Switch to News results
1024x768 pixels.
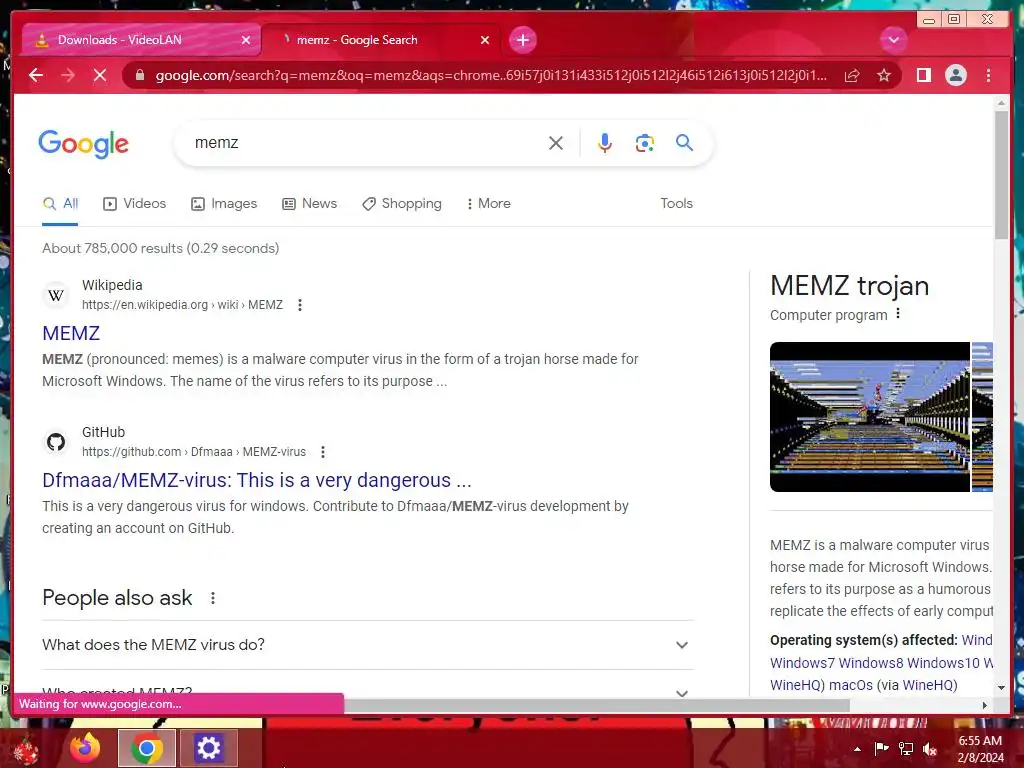coord(310,204)
